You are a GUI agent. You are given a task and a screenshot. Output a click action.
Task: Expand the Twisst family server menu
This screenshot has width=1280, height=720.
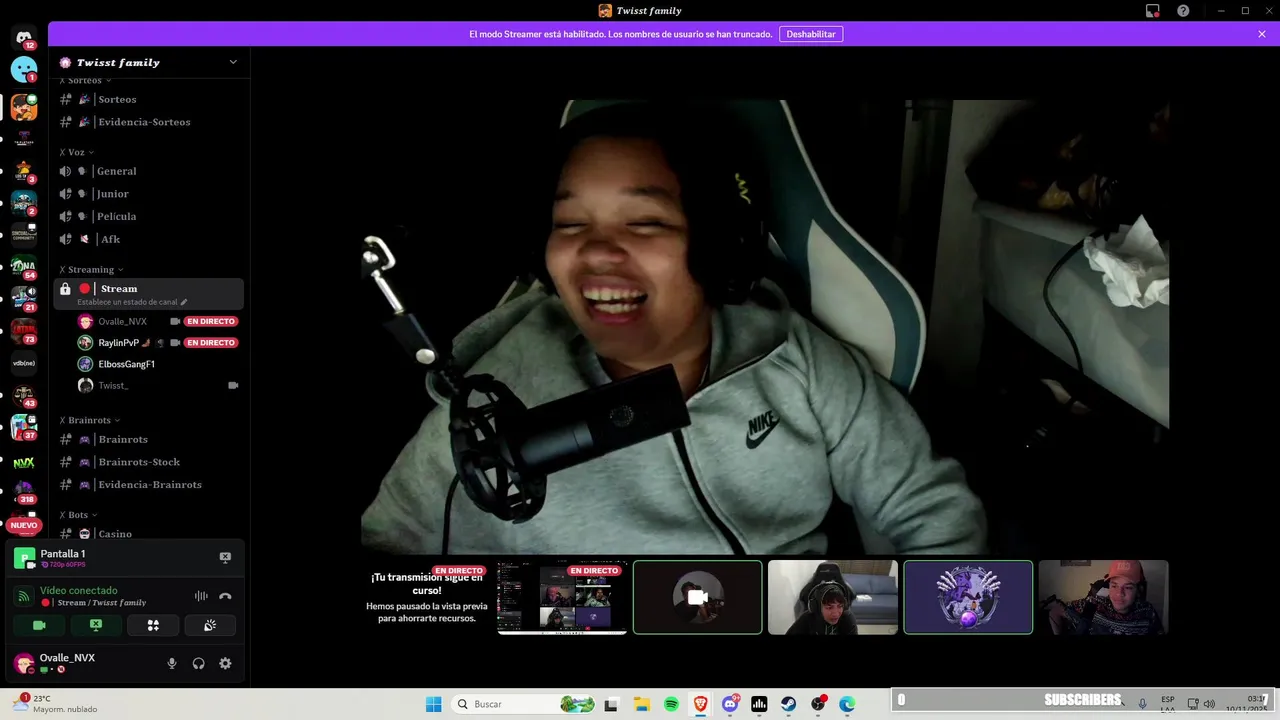(x=233, y=62)
